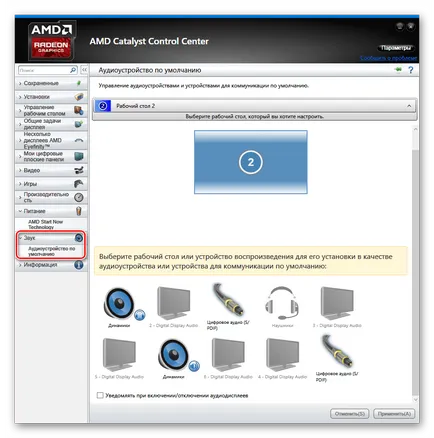Select the 4 - Digital Display Audio monitor icon
434x438 pixels.
tap(283, 355)
